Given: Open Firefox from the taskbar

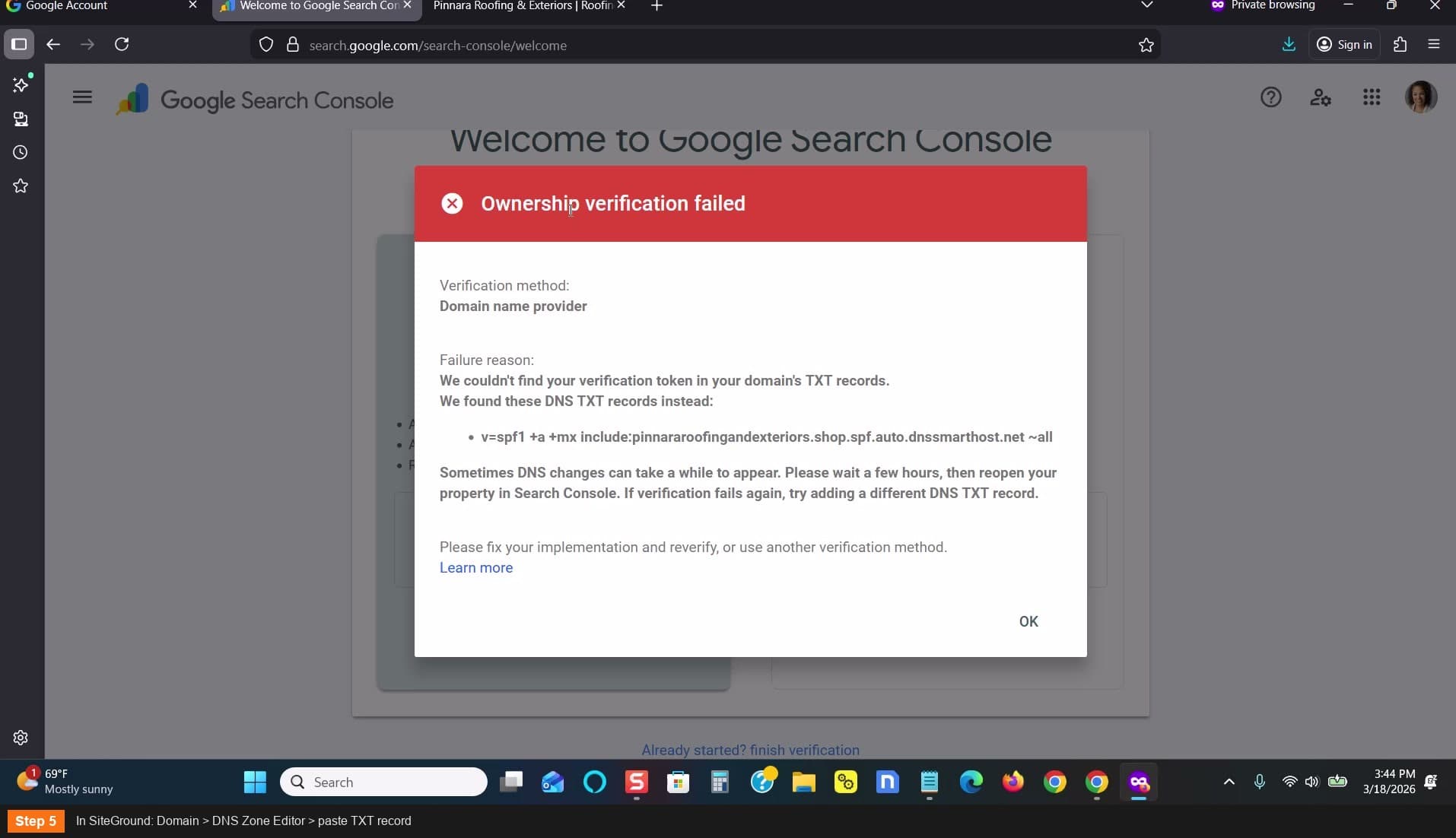Looking at the screenshot, I should coord(1013,782).
